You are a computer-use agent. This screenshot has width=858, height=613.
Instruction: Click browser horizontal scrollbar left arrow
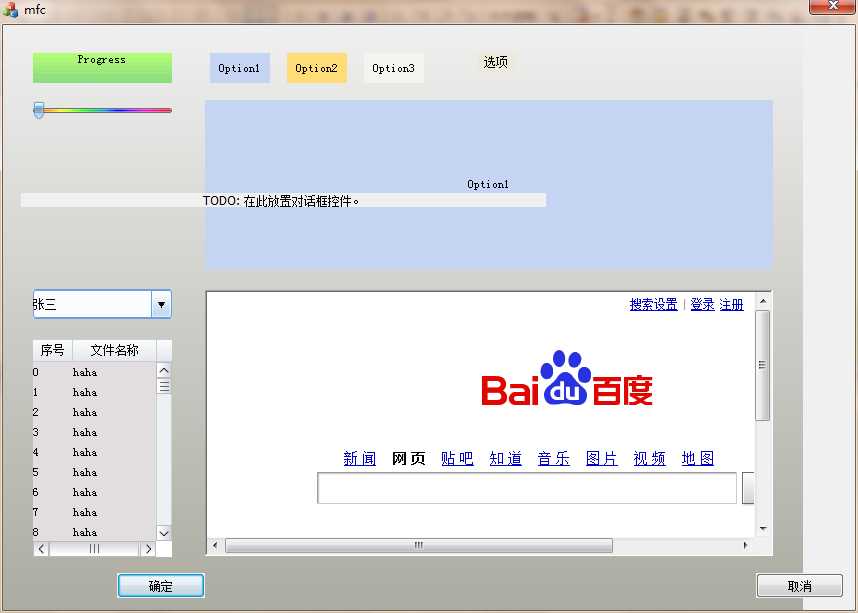pyautogui.click(x=215, y=545)
